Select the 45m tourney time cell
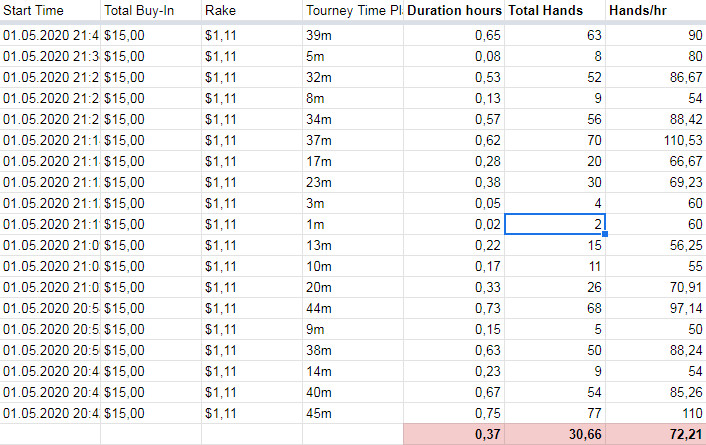 point(354,412)
